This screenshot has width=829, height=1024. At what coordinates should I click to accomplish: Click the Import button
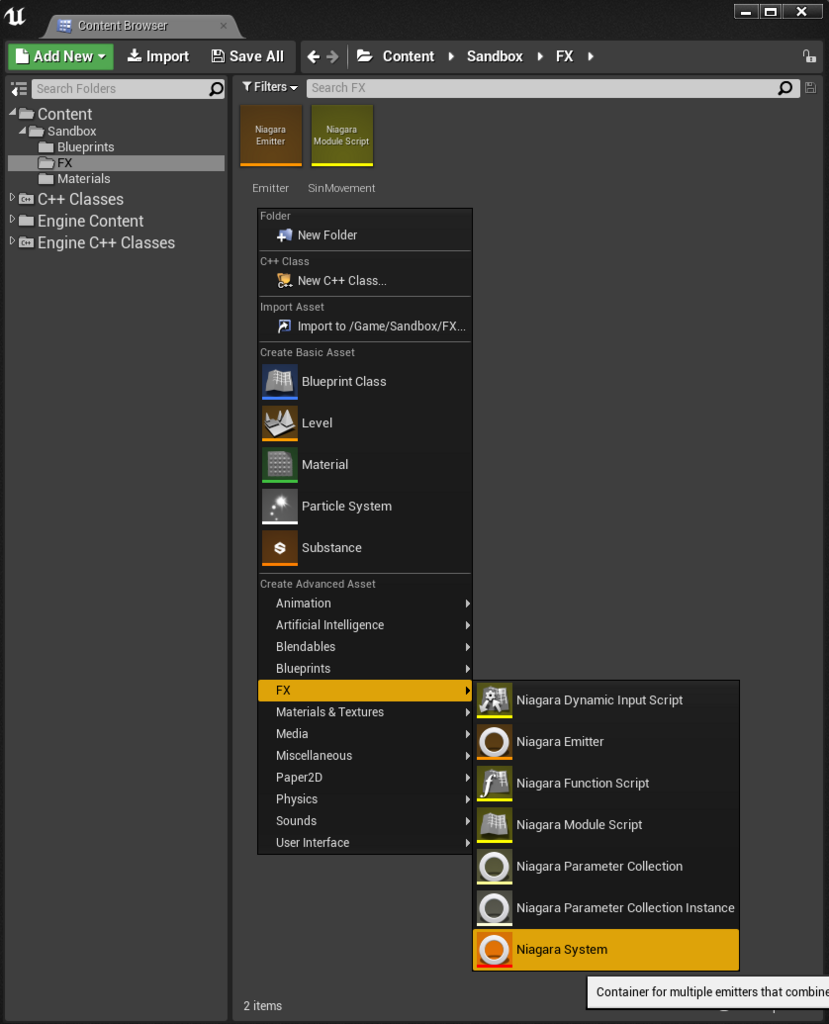coord(158,56)
